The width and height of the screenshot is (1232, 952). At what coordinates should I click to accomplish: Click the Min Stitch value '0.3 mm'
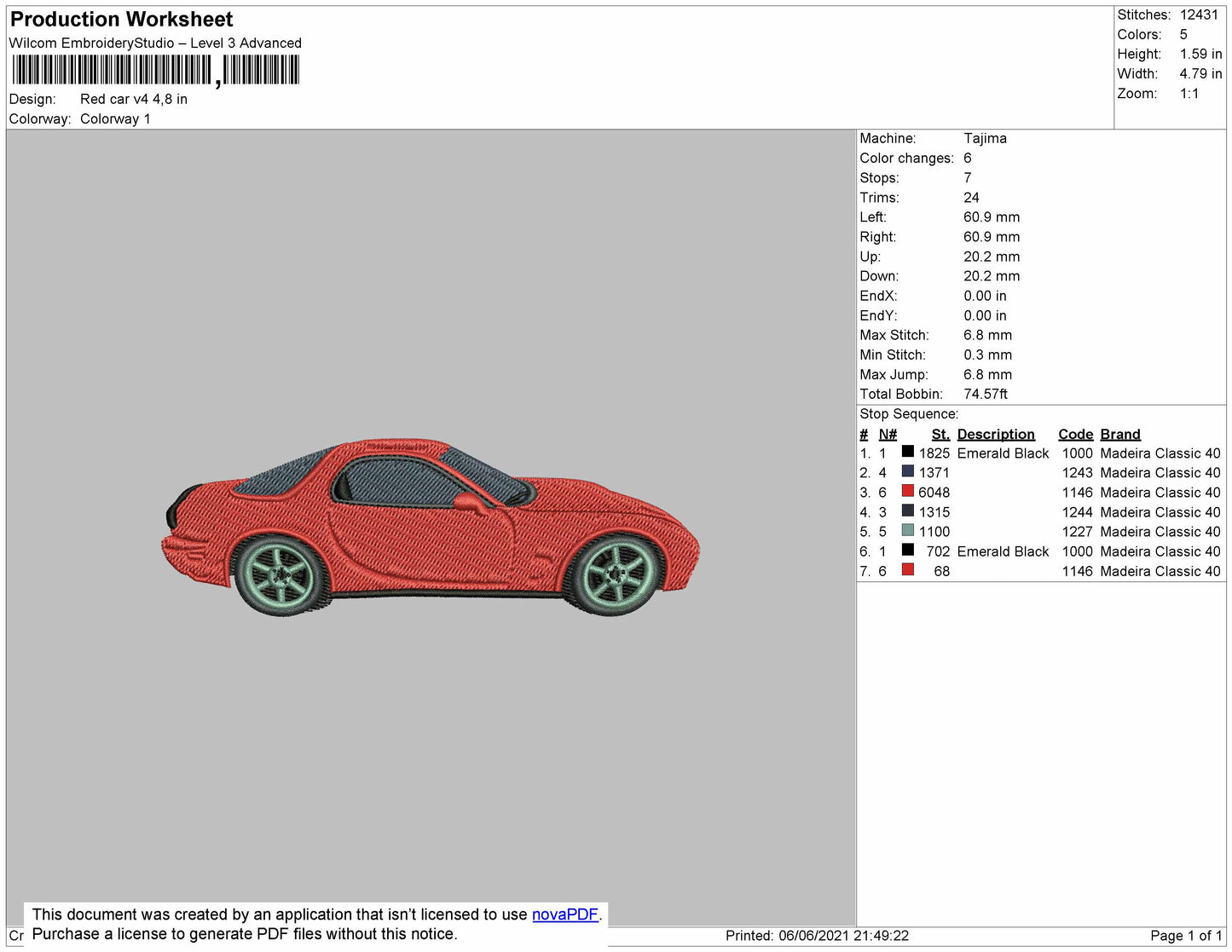(x=987, y=355)
